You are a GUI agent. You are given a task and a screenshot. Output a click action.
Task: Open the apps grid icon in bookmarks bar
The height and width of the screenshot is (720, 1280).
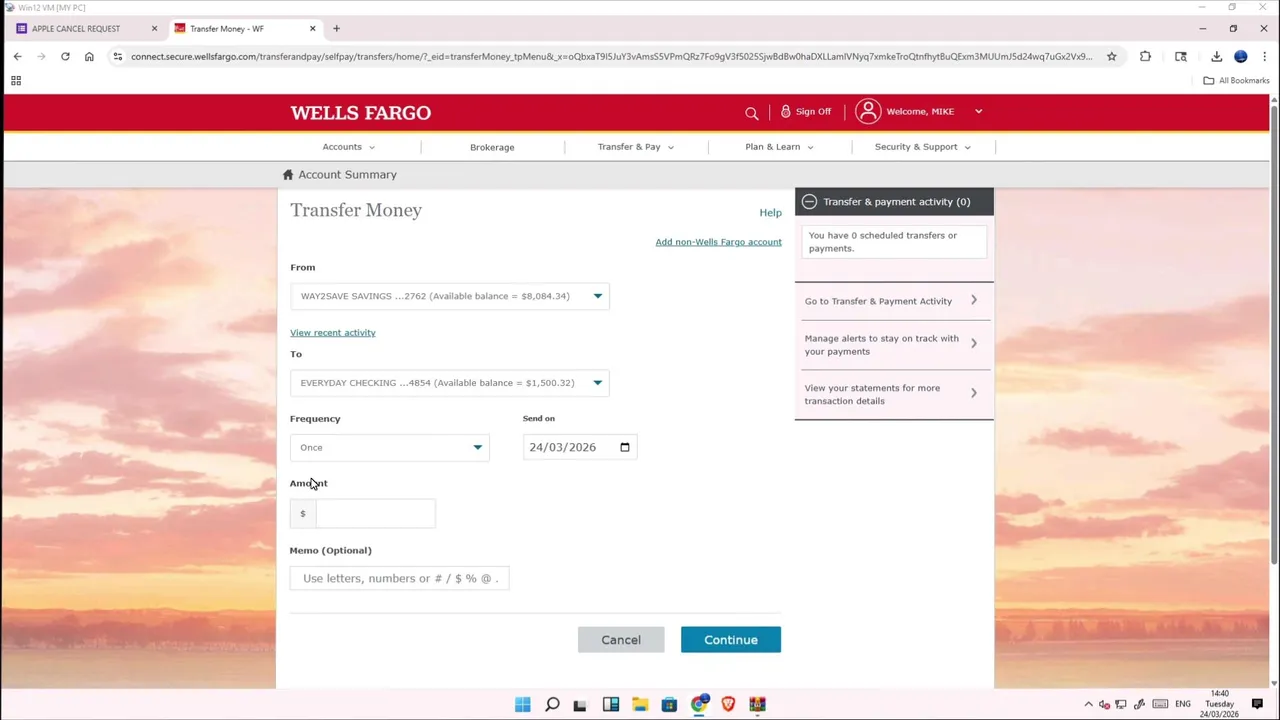click(16, 81)
